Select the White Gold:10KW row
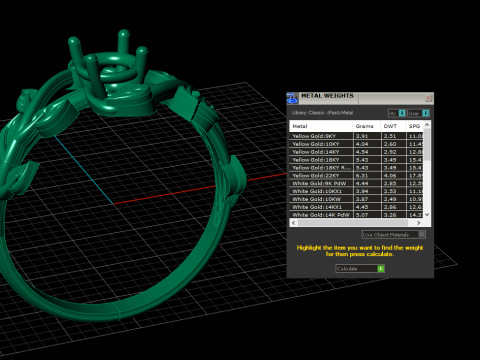Screen dimensions: 480x360 click(356, 199)
